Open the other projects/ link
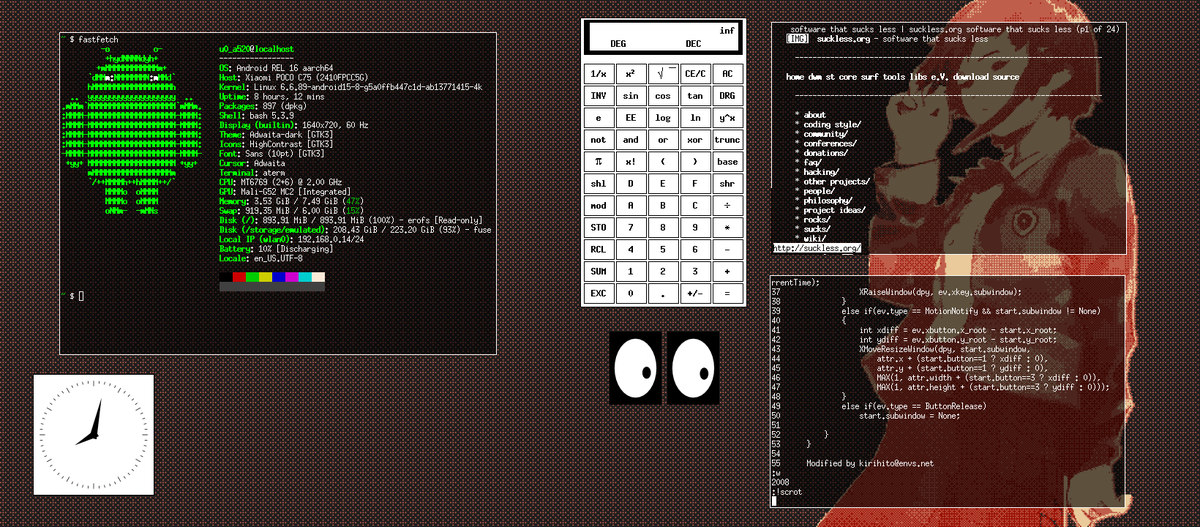Image resolution: width=1200 pixels, height=527 pixels. (x=837, y=181)
